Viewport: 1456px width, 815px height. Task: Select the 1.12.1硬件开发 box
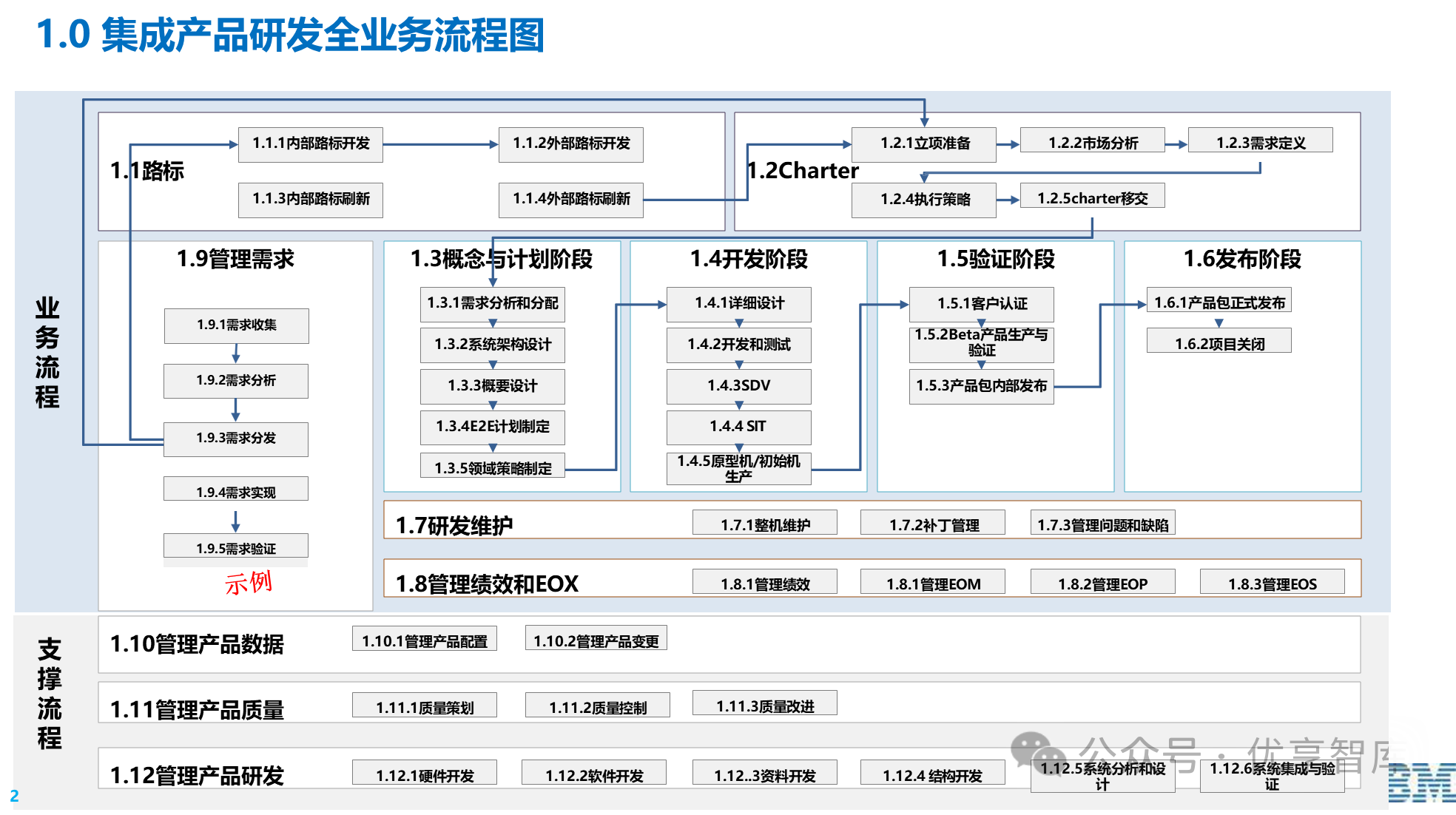point(425,774)
